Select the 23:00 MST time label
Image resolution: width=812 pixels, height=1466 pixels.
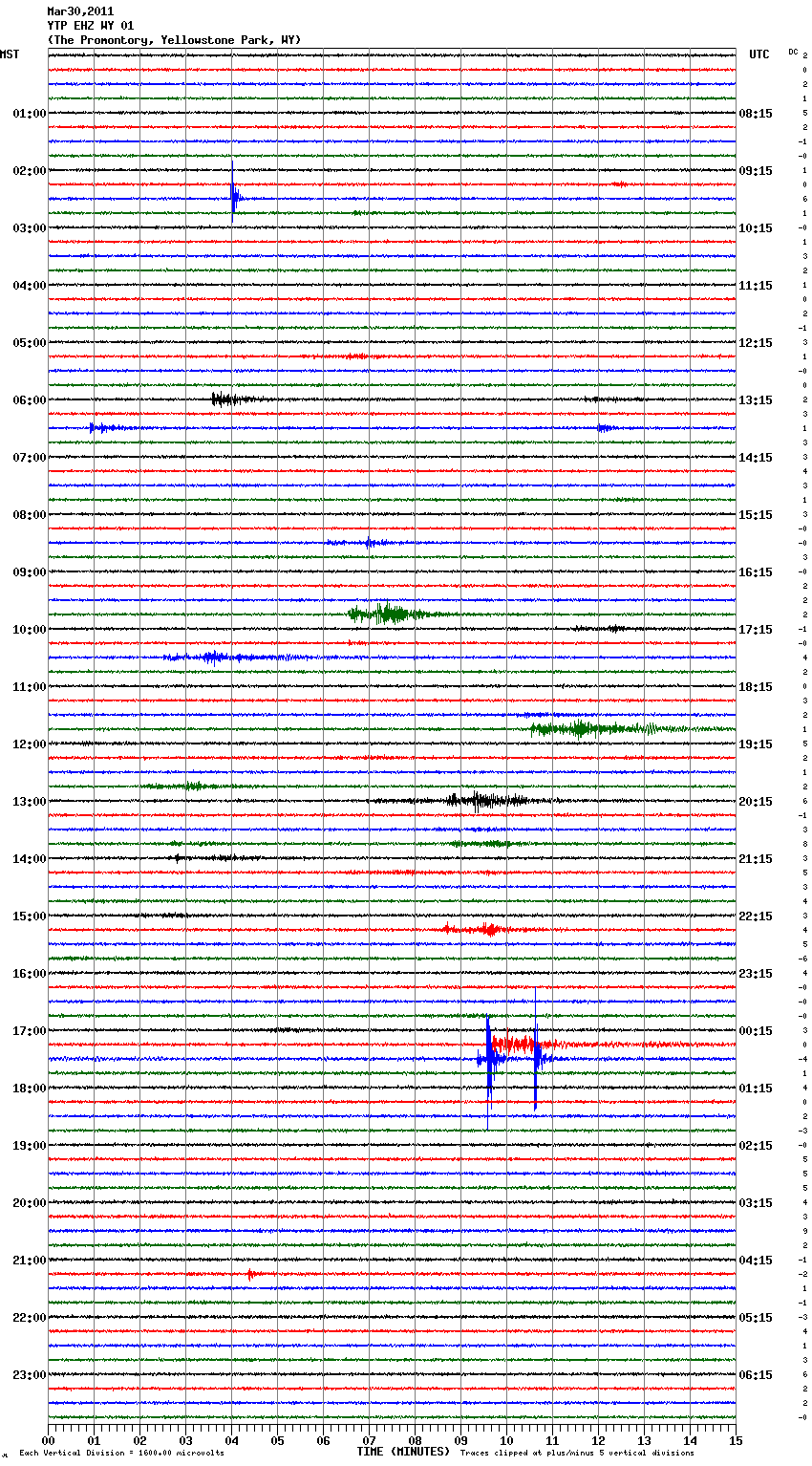(x=30, y=1375)
